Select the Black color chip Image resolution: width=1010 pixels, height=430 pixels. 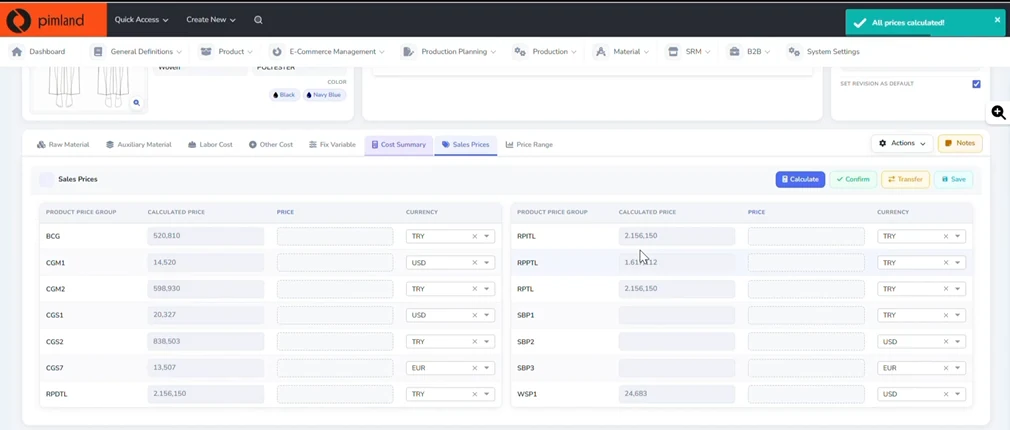(284, 95)
